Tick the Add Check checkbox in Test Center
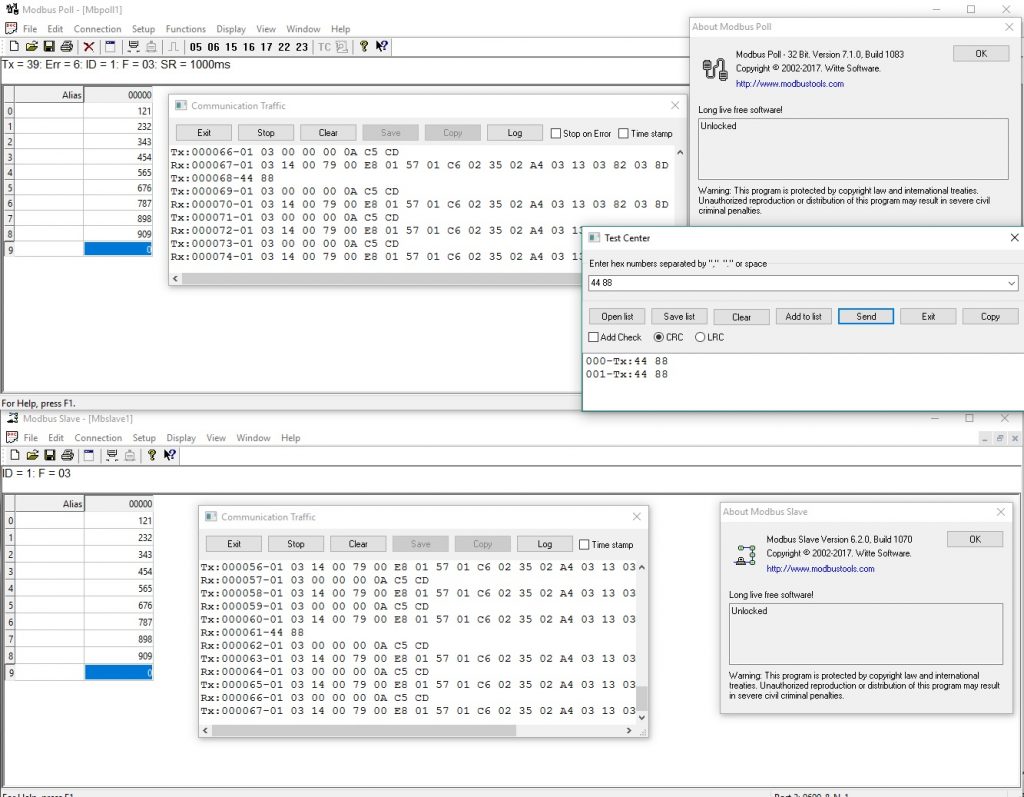1024x797 pixels. click(x=594, y=338)
